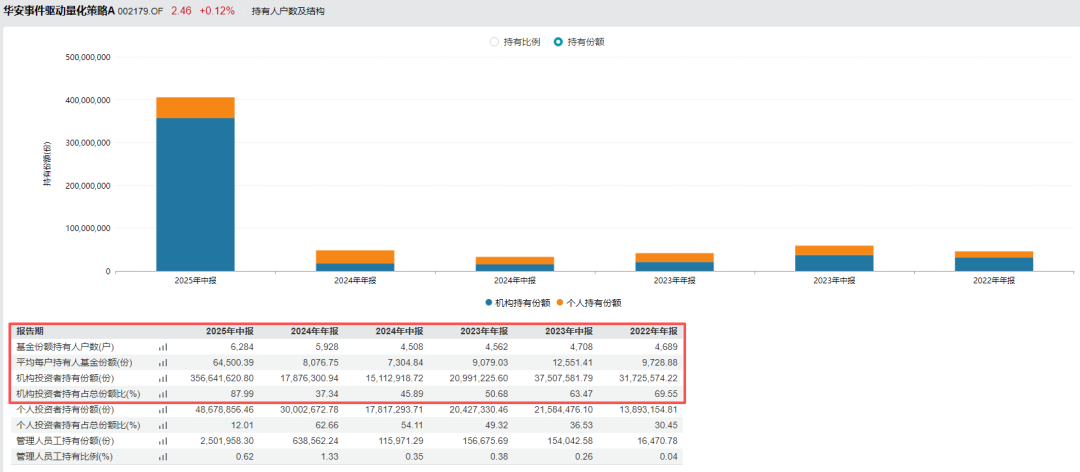Click the cell value 69.55

(x=667, y=394)
